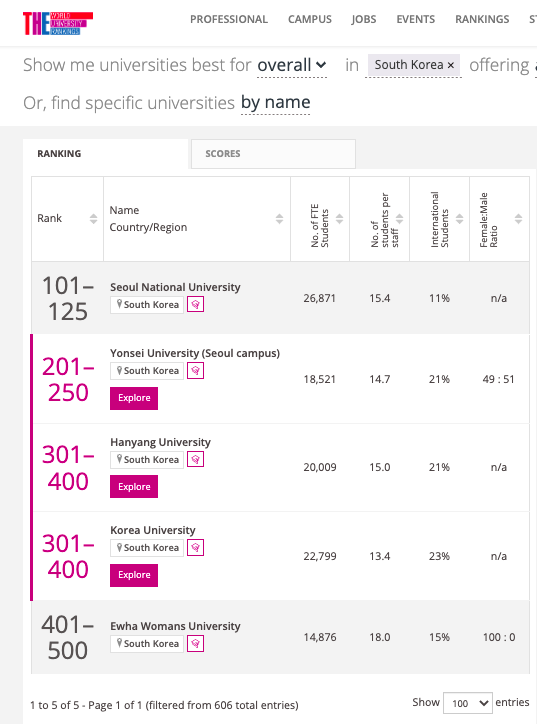Sort the table by the Rank column arrows
Screen dimensions: 537x724
[93, 219]
